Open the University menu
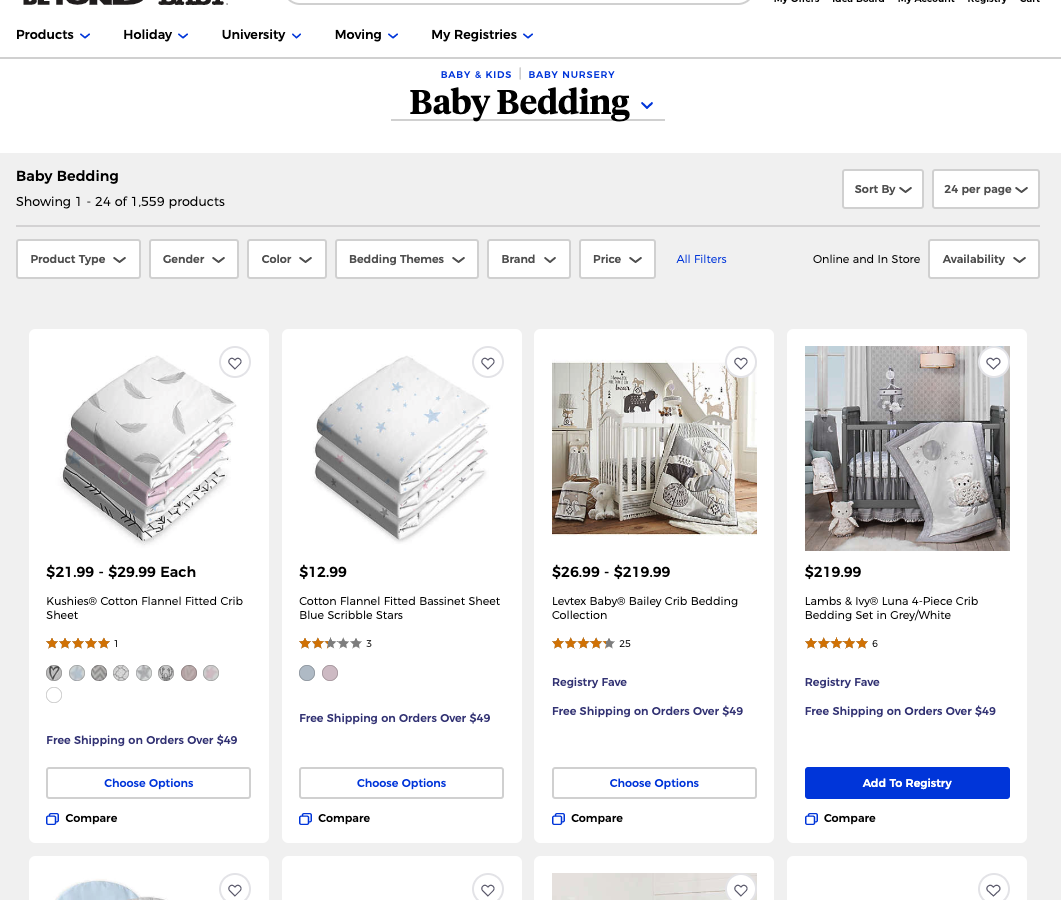Screen dimensions: 1061x900 pyautogui.click(x=261, y=35)
